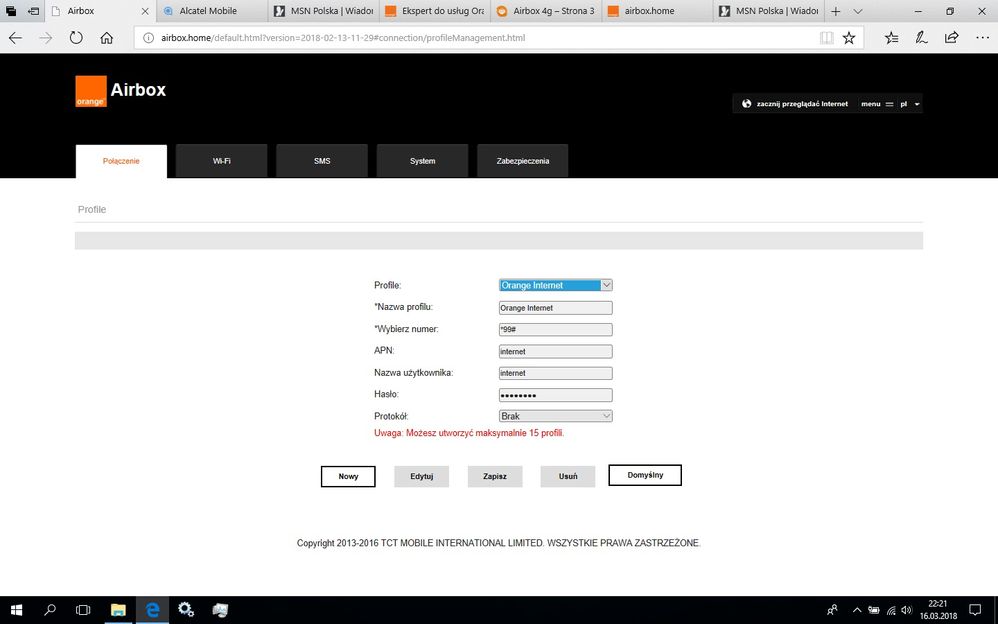998x624 pixels.
Task: Expand the pl language selector
Action: click(x=909, y=104)
